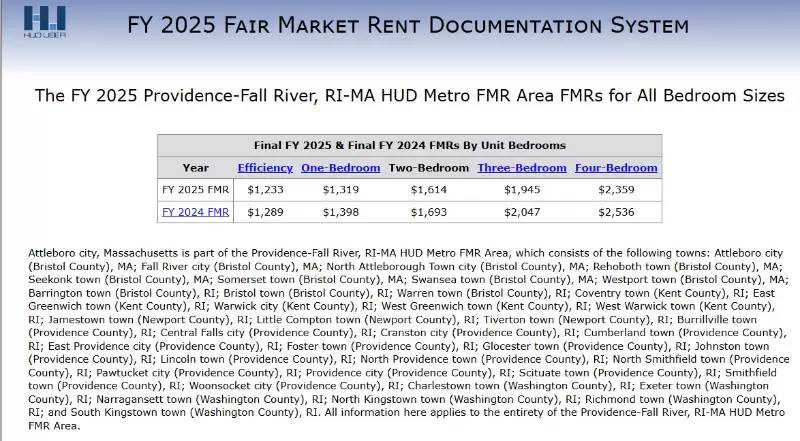
Task: Select the Year column header
Action: tap(195, 168)
